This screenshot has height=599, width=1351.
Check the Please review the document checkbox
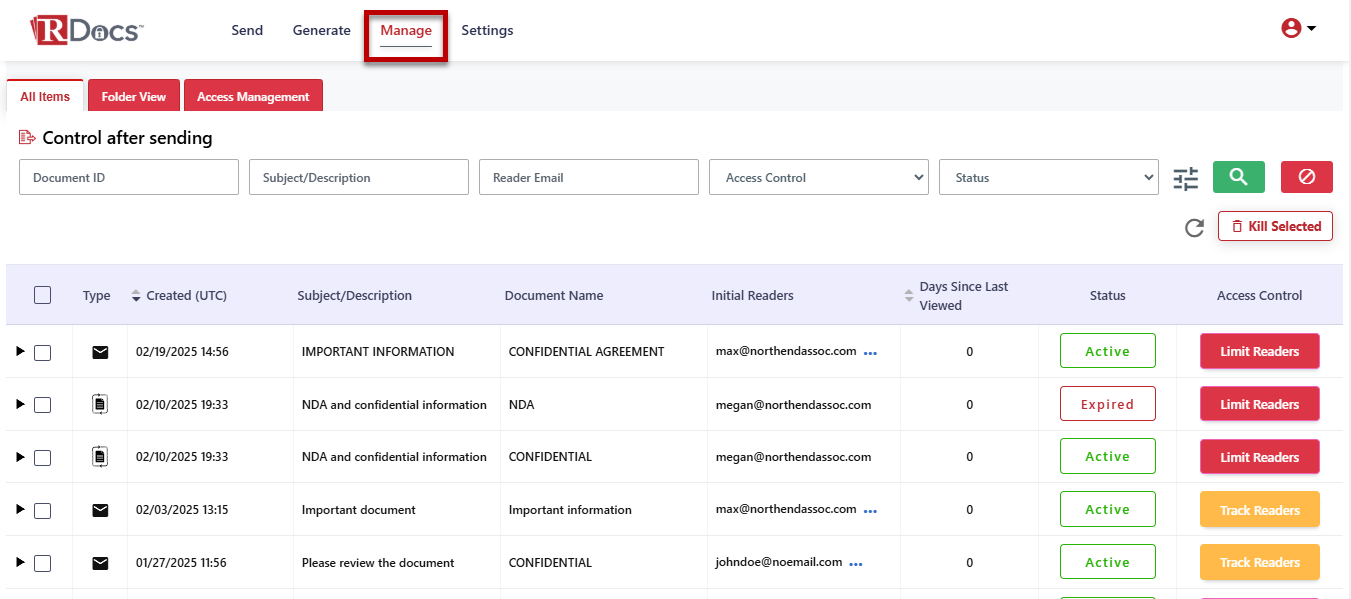click(x=42, y=563)
